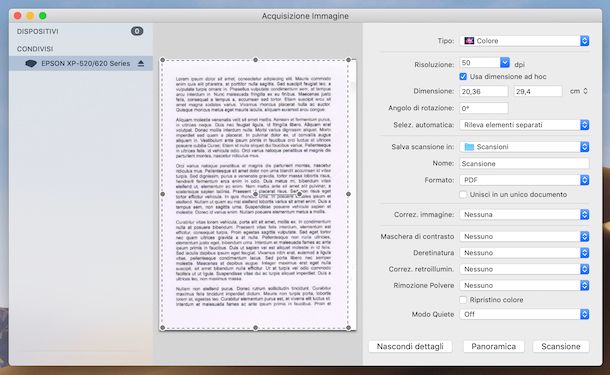The height and width of the screenshot is (375, 610).
Task: Click the Scansioni folder icon
Action: (469, 147)
